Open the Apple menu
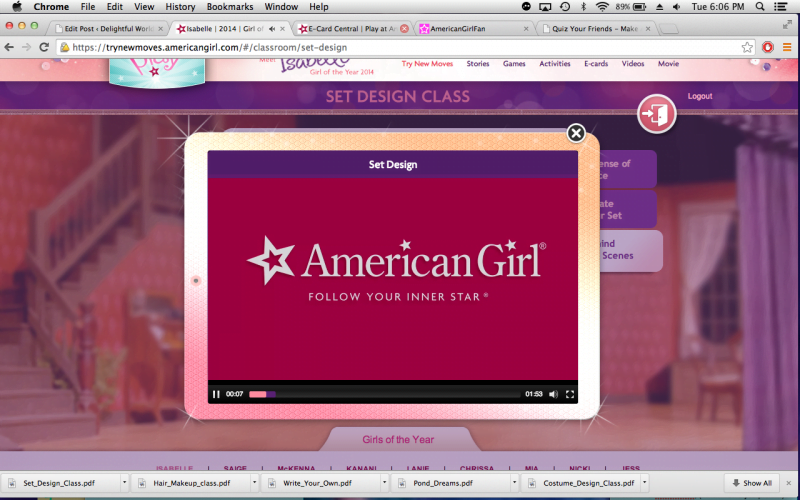The width and height of the screenshot is (800, 500). (x=16, y=7)
